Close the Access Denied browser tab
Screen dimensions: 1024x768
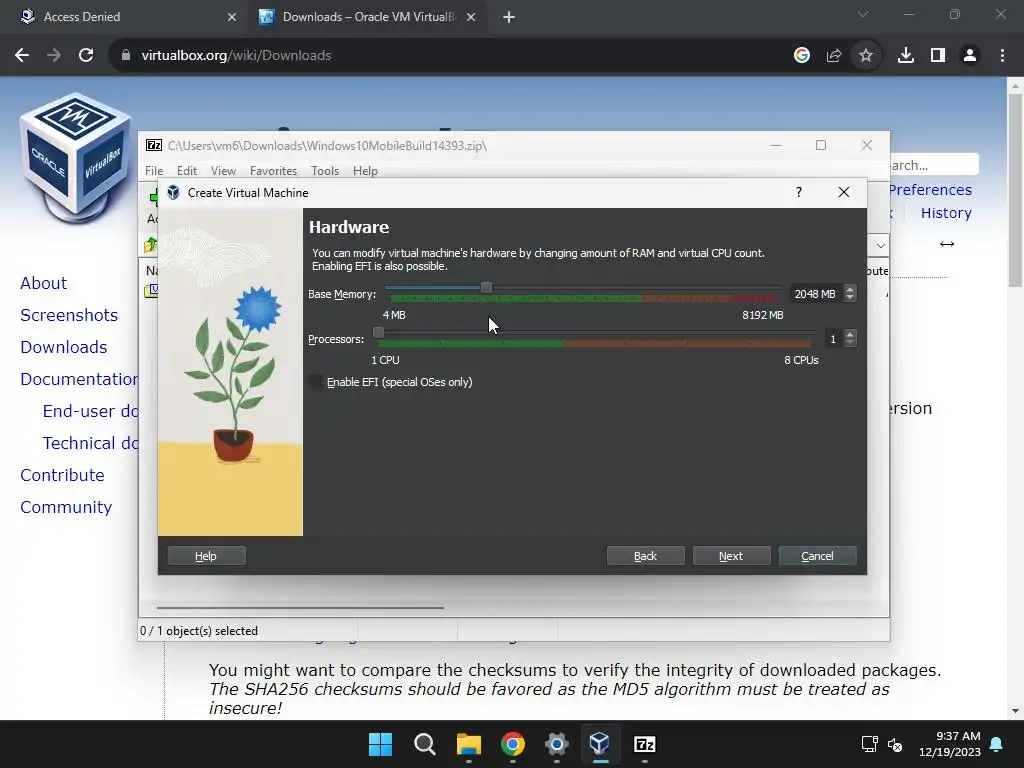point(232,17)
